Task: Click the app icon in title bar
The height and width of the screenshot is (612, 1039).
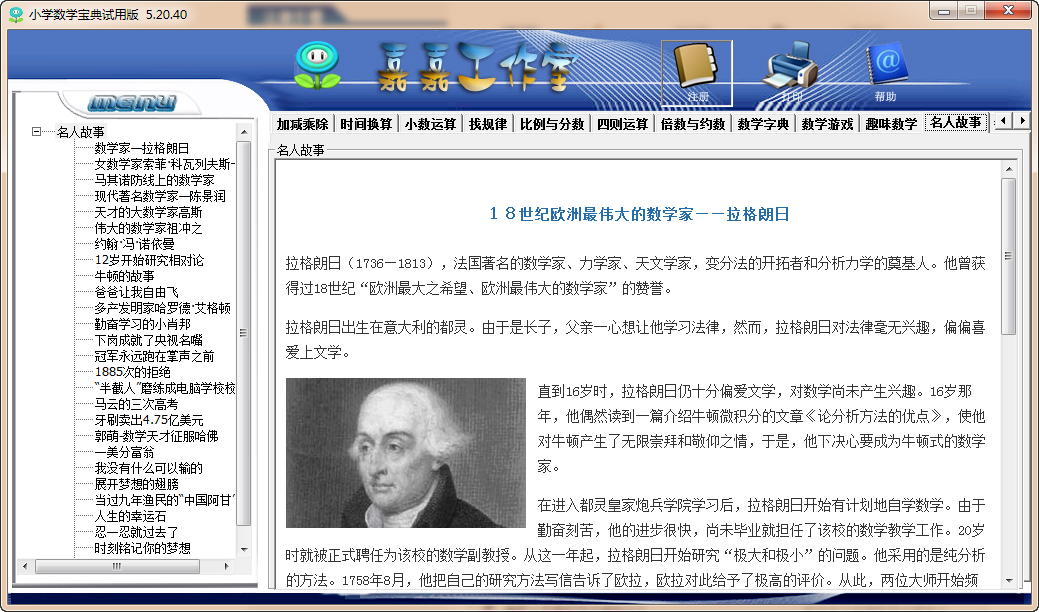Action: click(16, 14)
